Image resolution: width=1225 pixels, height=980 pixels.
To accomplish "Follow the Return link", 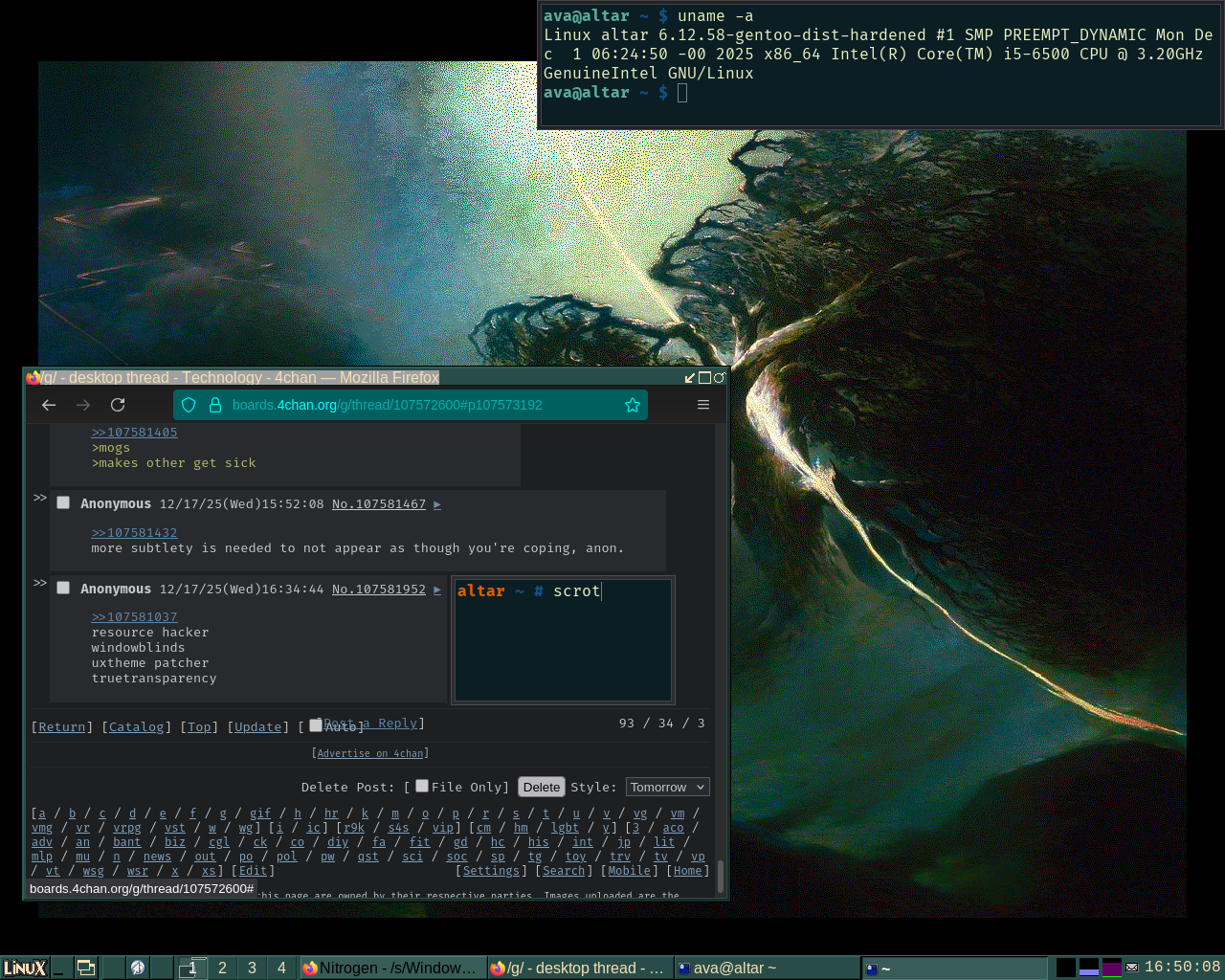I will (x=62, y=727).
